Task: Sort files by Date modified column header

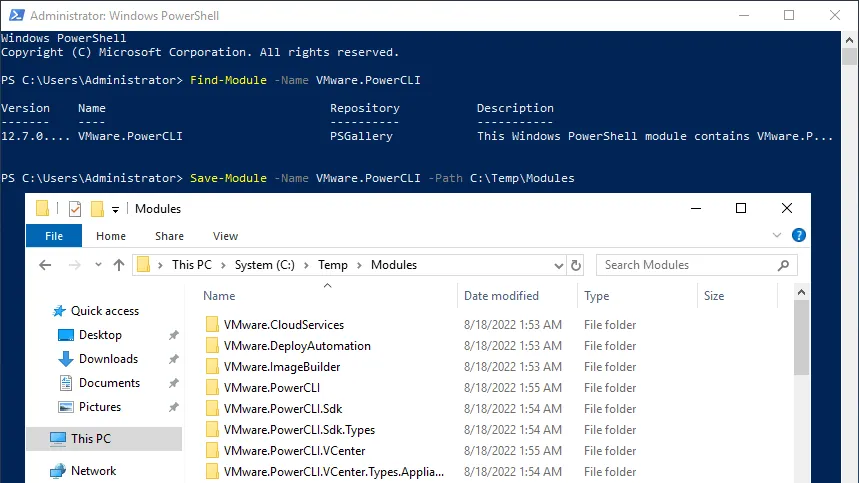Action: point(501,296)
